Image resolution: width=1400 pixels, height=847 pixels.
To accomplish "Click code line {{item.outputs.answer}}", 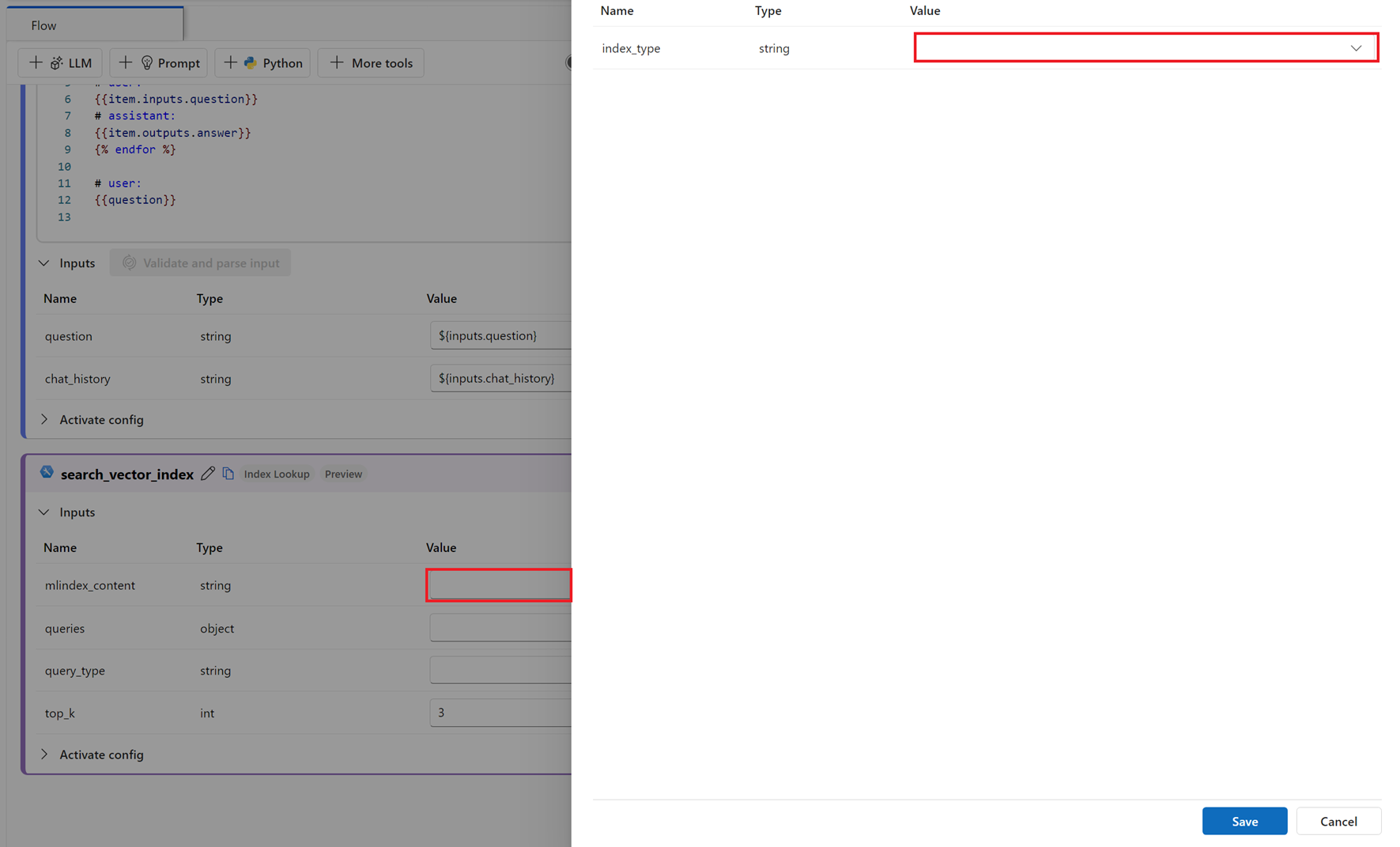I will click(172, 133).
